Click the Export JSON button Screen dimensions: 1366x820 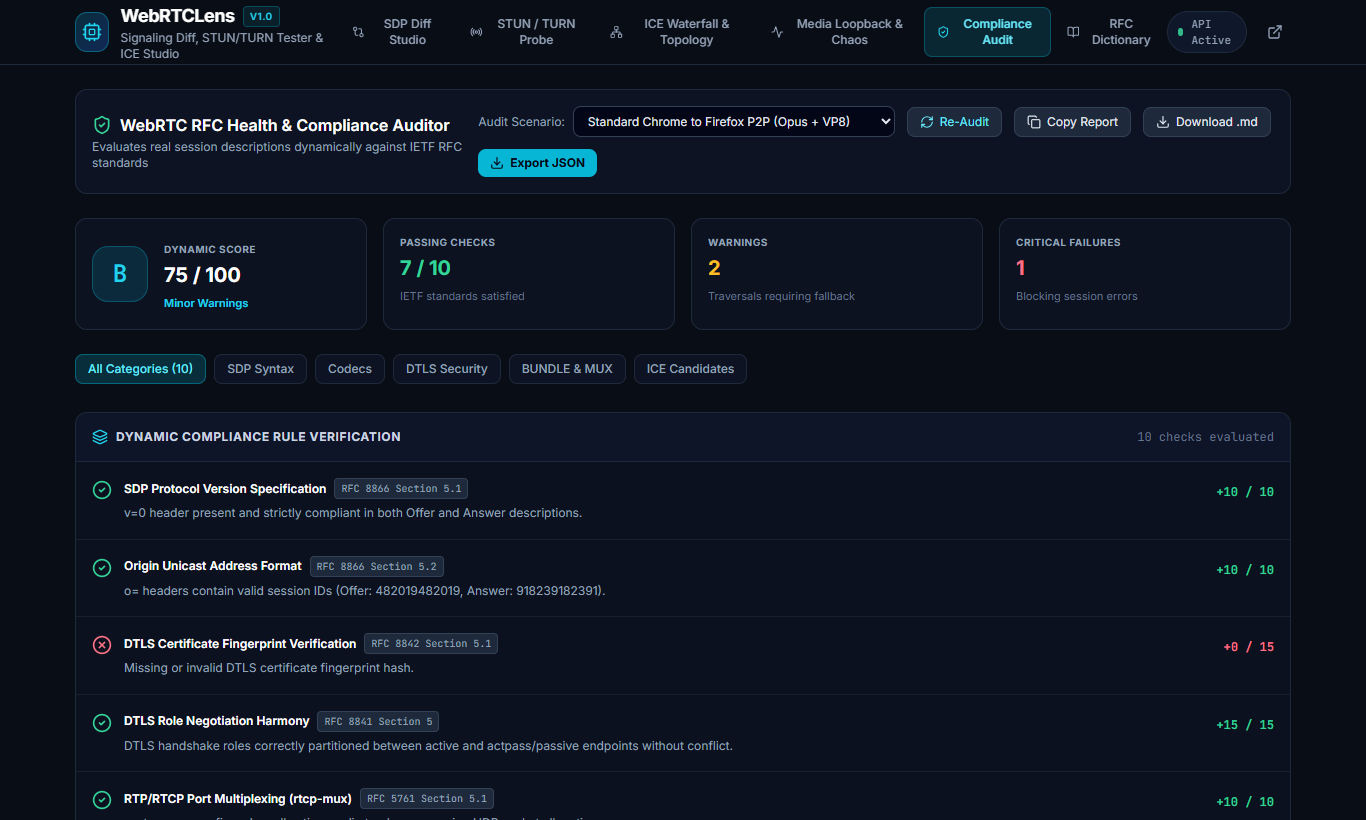pyautogui.click(x=537, y=163)
